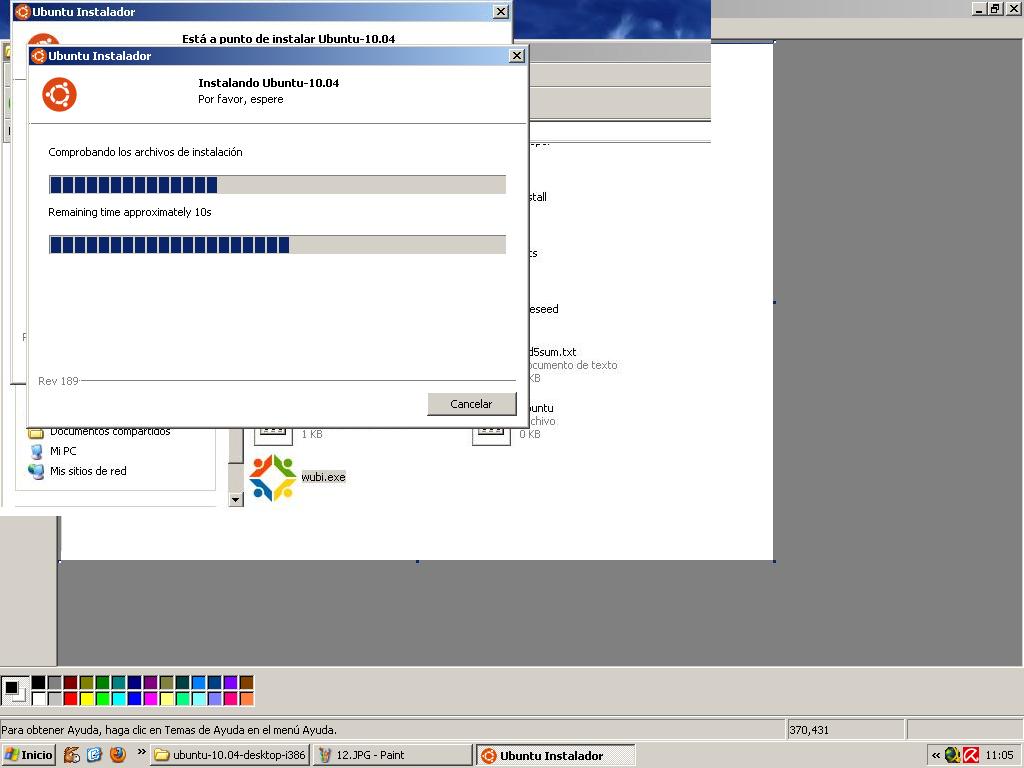Close the background Ubuntu Instalador window
Image resolution: width=1024 pixels, height=768 pixels.
click(x=500, y=11)
